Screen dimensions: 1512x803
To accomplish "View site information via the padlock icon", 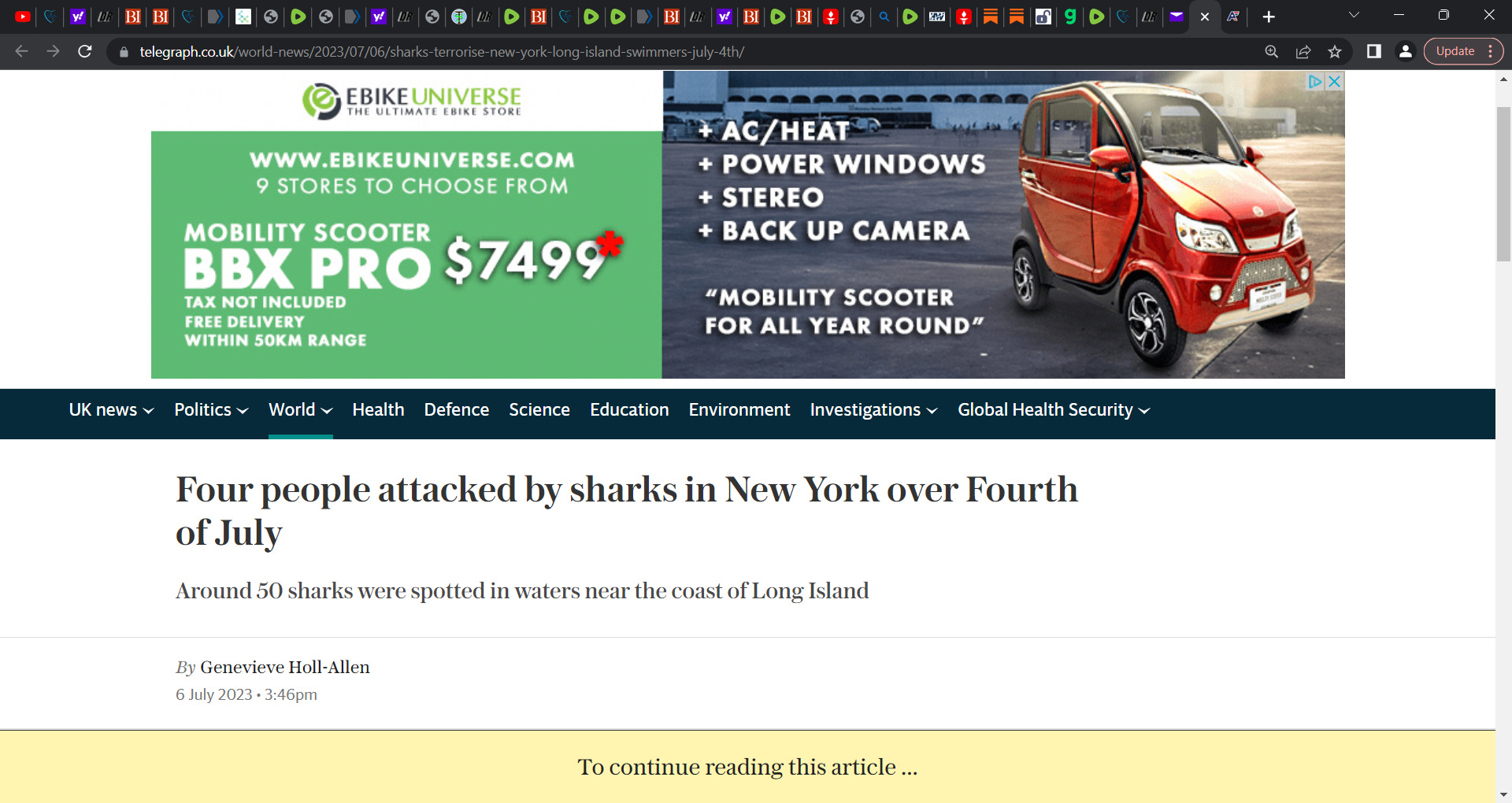I will [124, 52].
